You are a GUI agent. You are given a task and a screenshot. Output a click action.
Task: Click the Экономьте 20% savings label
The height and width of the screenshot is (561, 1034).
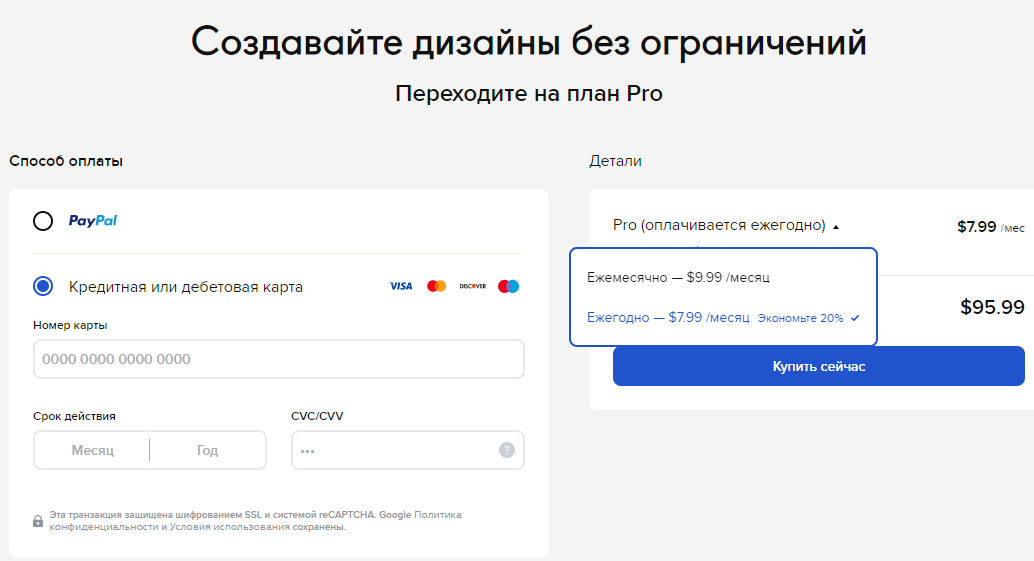coord(801,318)
